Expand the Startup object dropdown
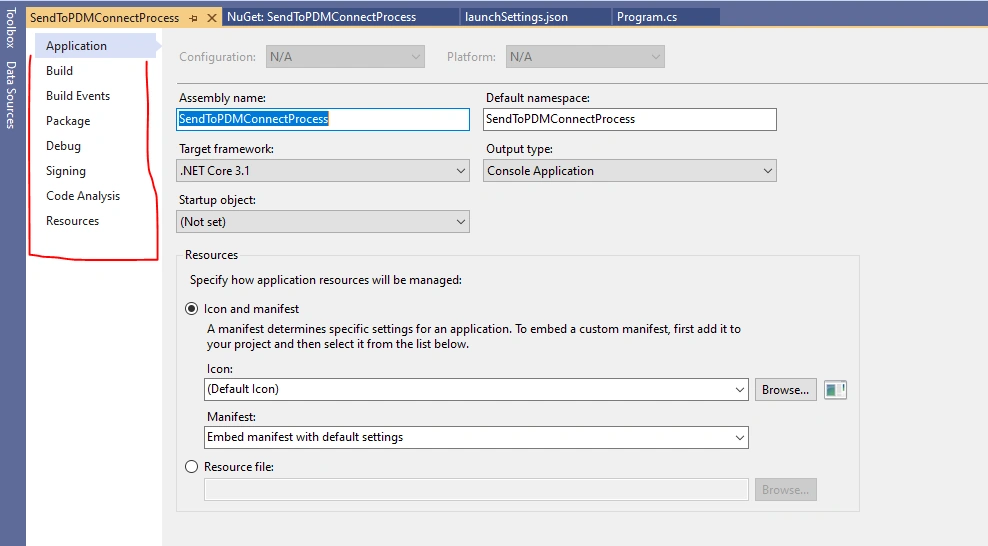This screenshot has width=988, height=546. pyautogui.click(x=323, y=222)
